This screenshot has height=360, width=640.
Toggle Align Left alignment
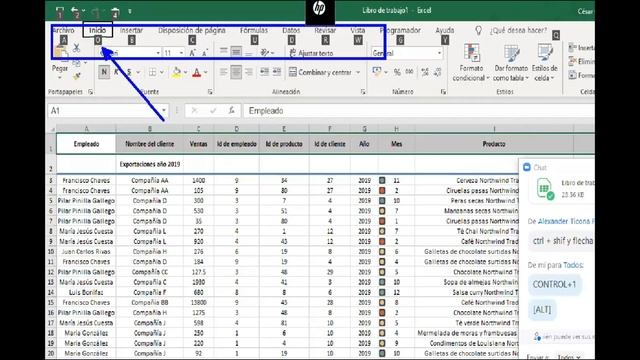coord(223,72)
